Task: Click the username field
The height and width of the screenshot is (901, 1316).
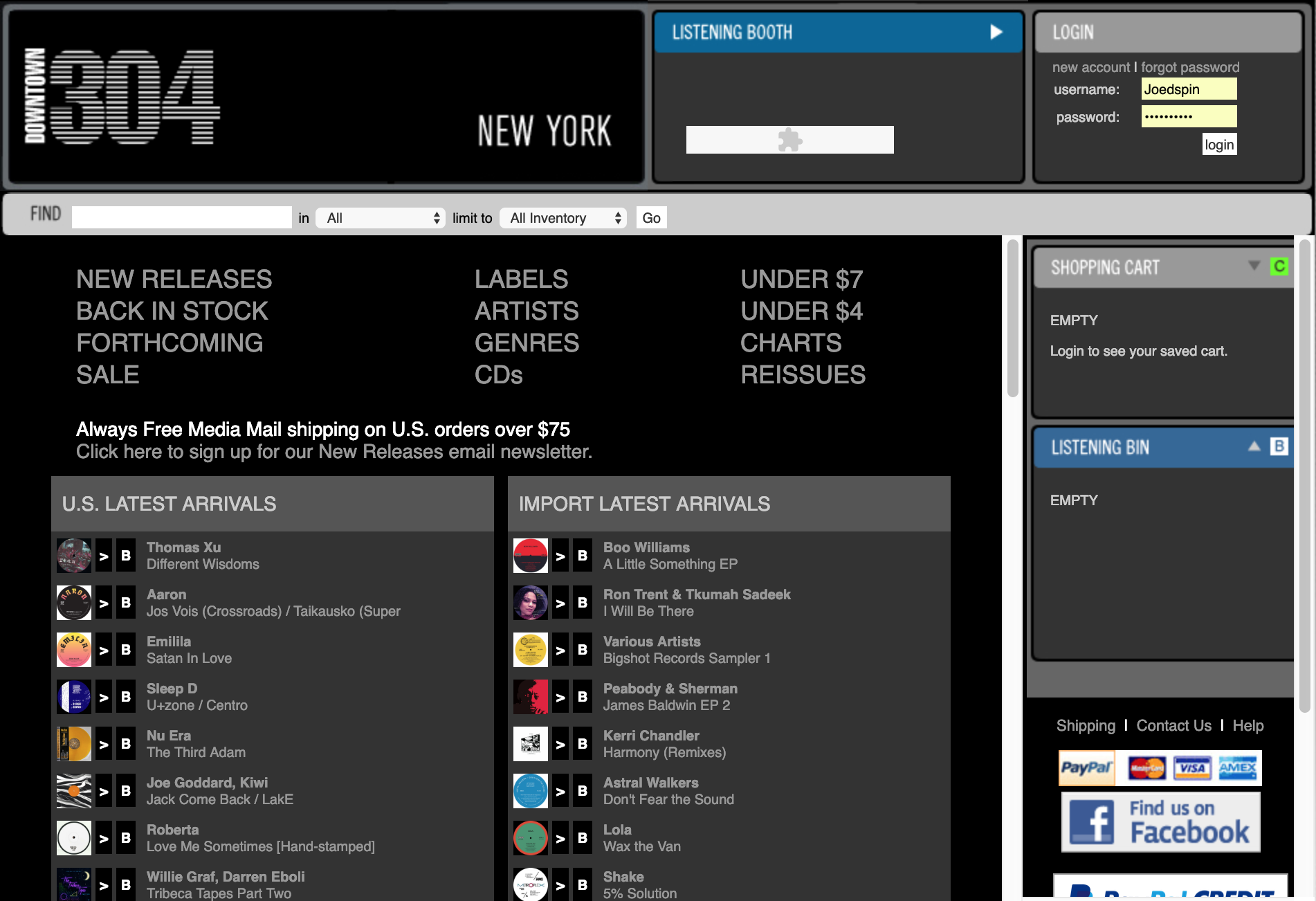Action: [1189, 89]
